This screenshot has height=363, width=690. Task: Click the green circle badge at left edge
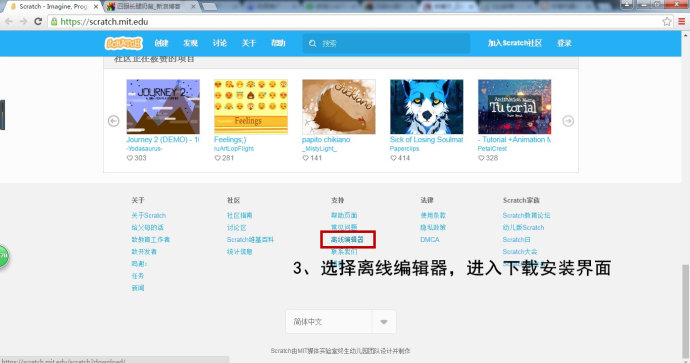tap(4, 256)
